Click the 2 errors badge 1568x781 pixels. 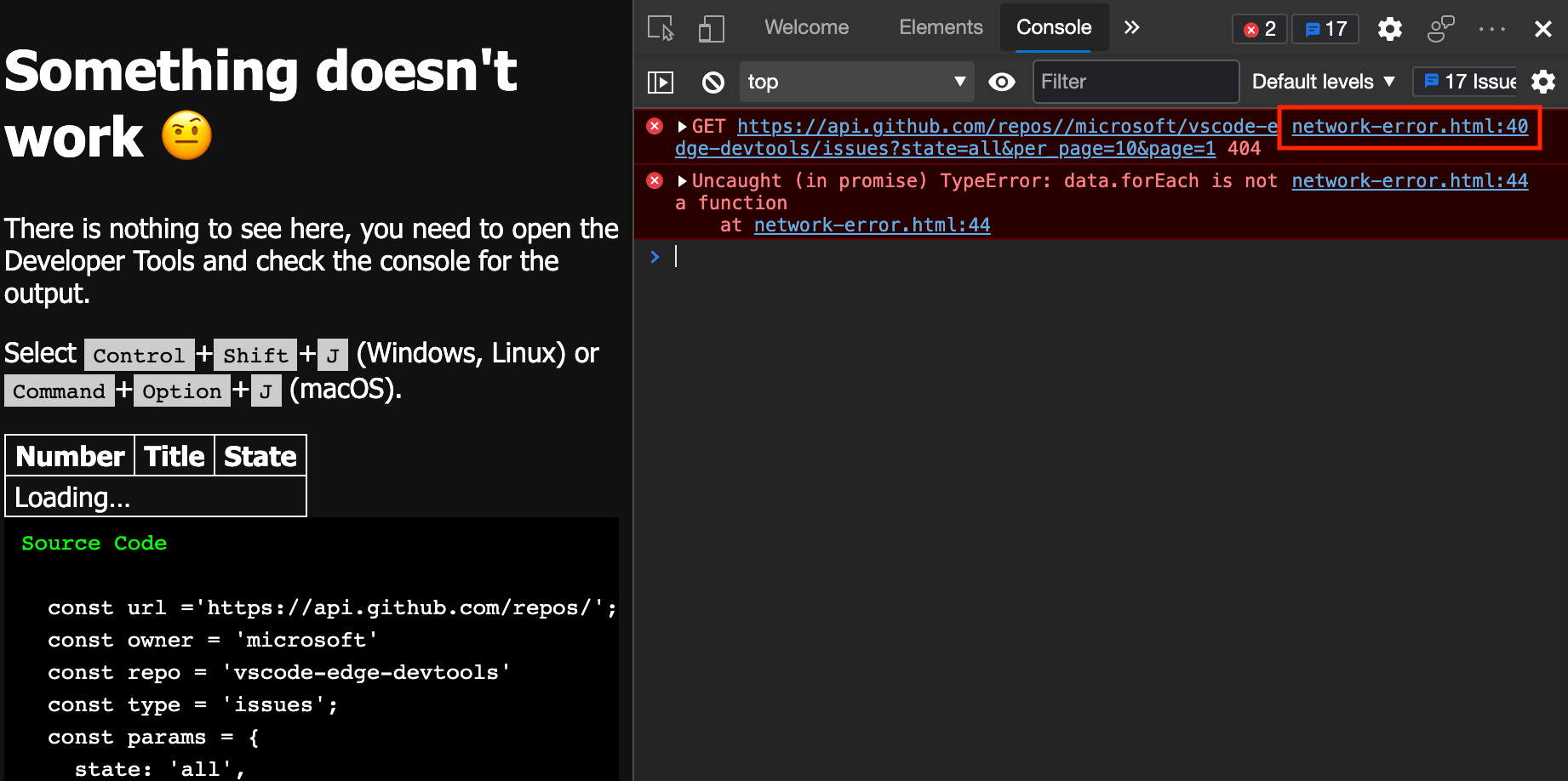1259,28
